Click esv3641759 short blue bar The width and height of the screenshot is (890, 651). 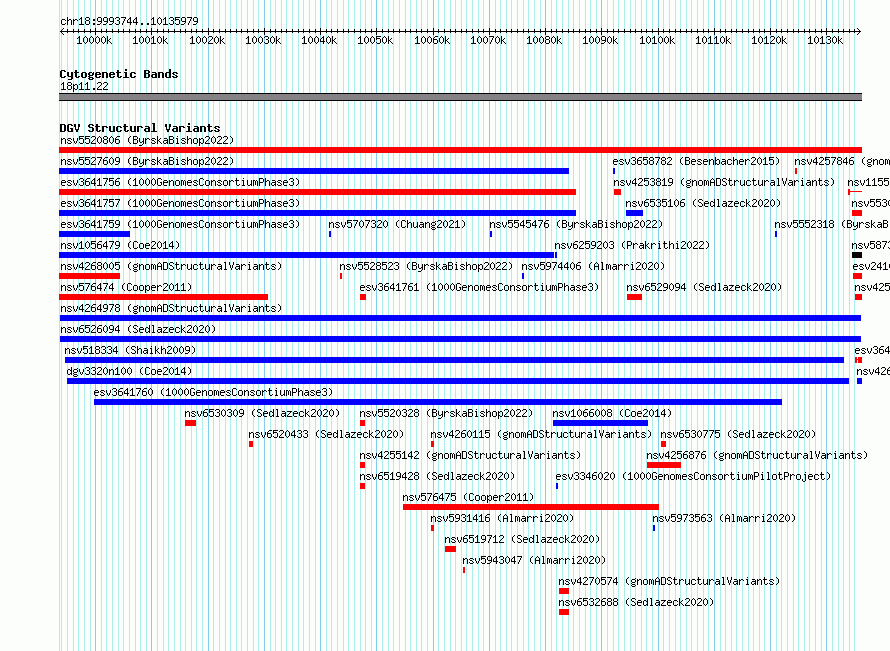pyautogui.click(x=94, y=234)
